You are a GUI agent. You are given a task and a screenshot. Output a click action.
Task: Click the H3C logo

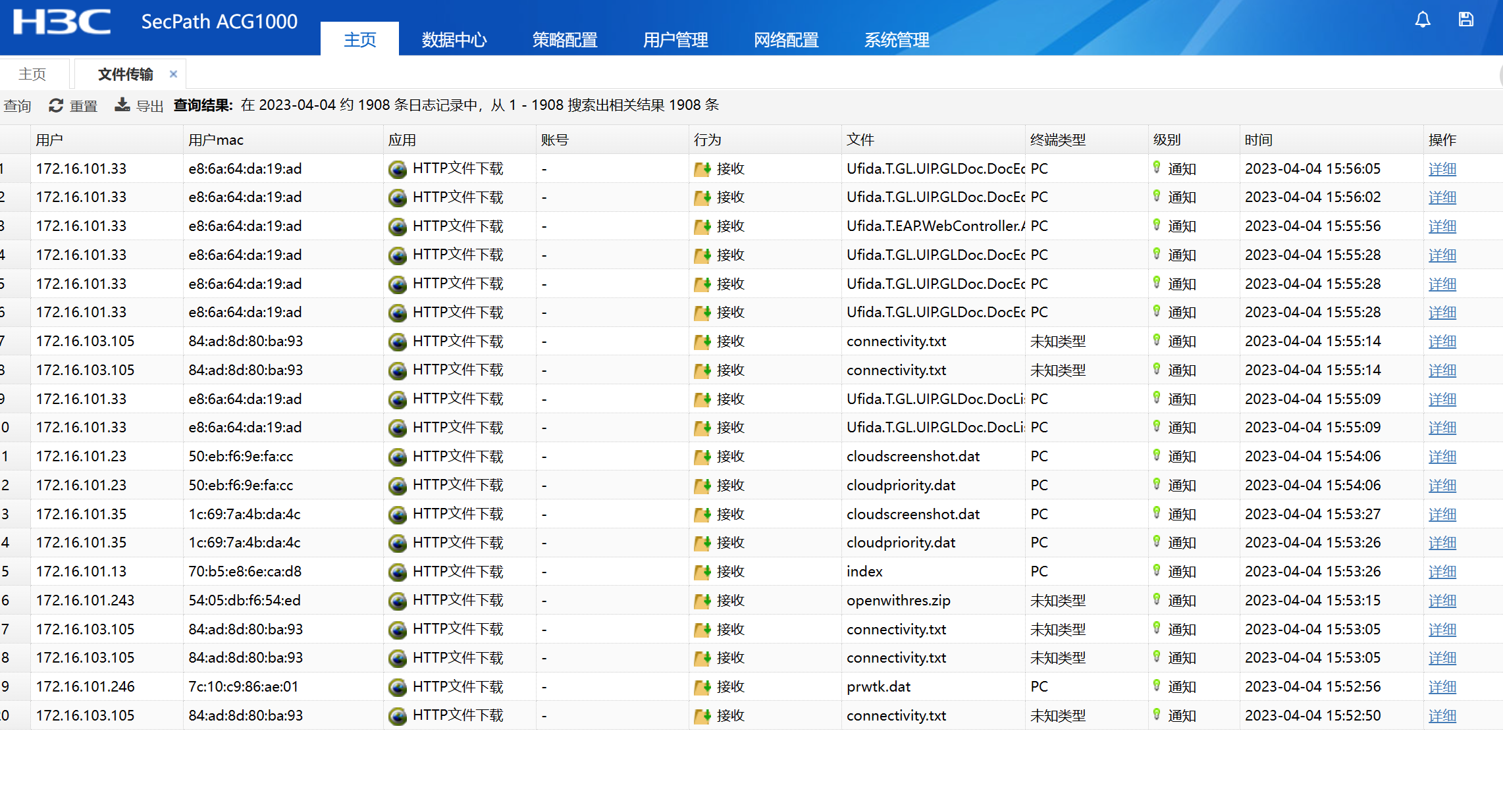click(62, 21)
